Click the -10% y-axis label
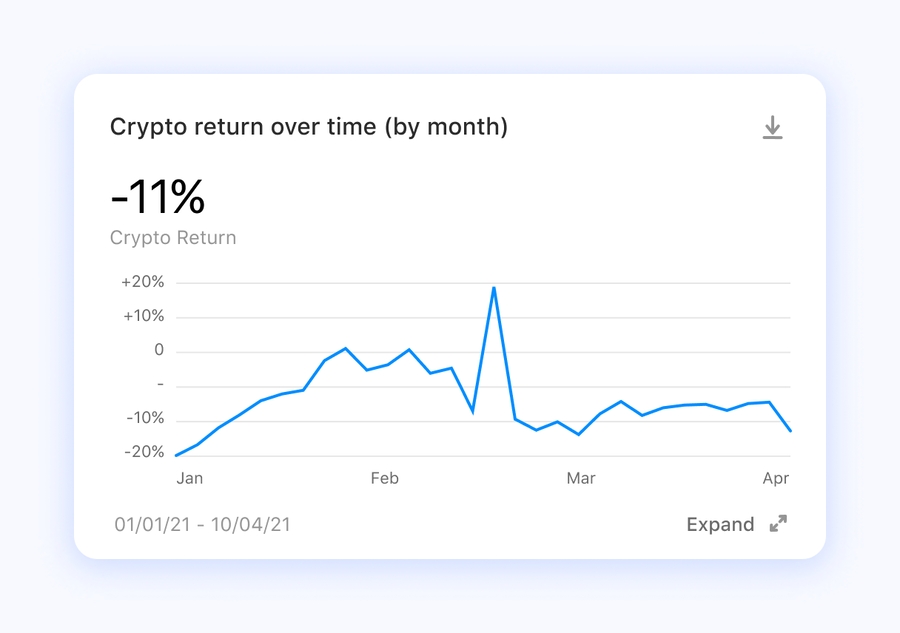This screenshot has width=900, height=633. point(144,418)
